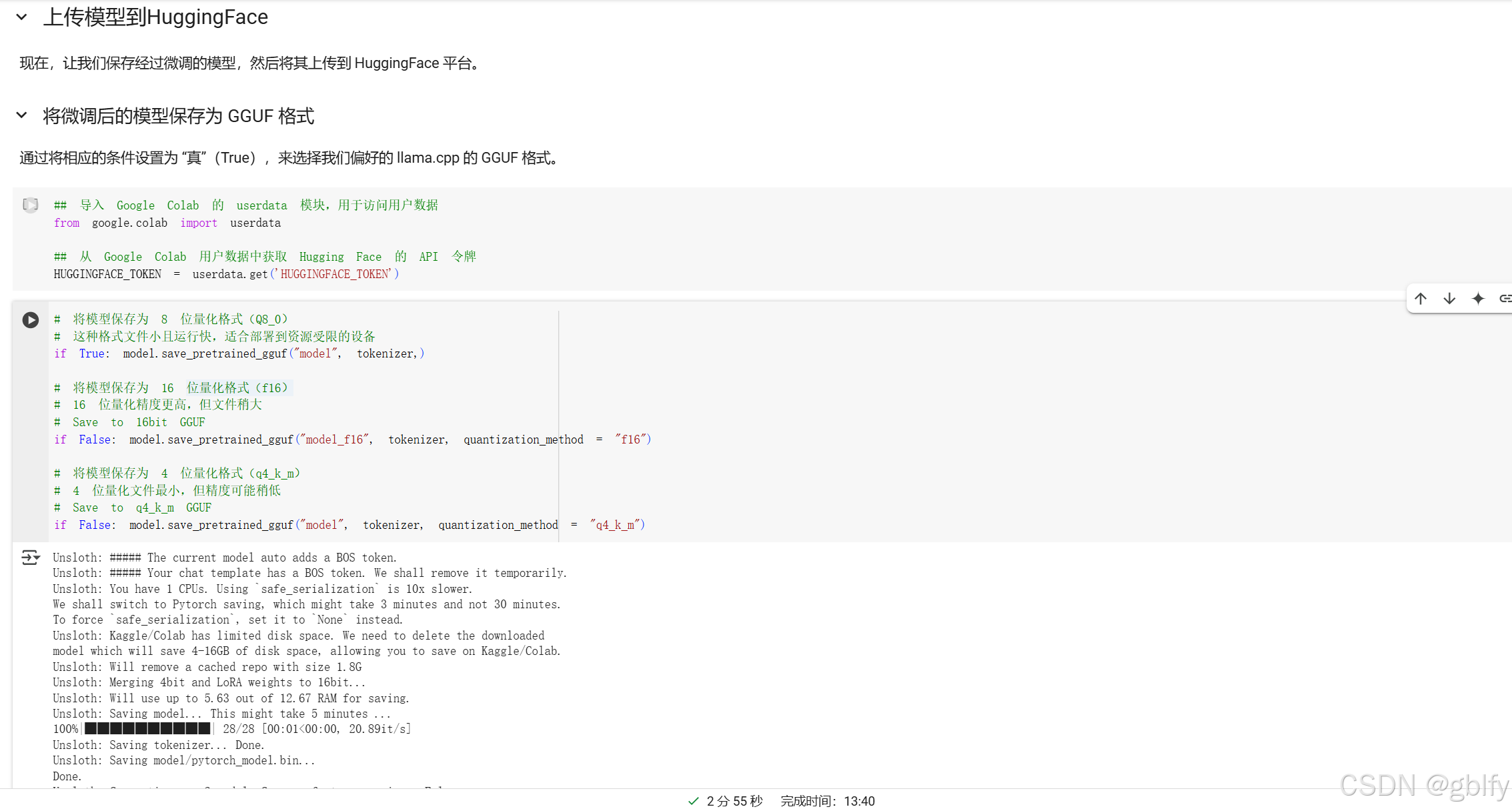Click the 完成时间 13:40 status text

pos(827,801)
